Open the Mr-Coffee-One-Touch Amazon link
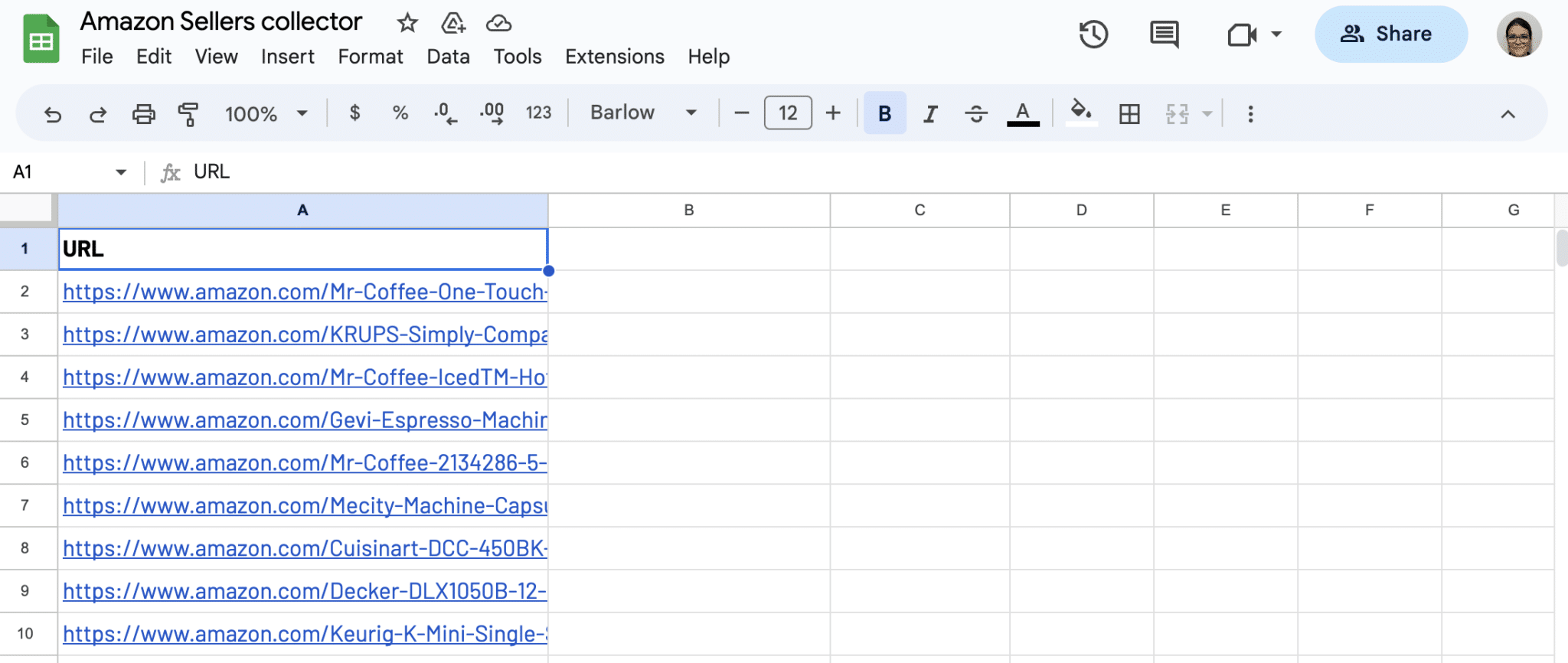This screenshot has height=663, width=1568. 304,292
